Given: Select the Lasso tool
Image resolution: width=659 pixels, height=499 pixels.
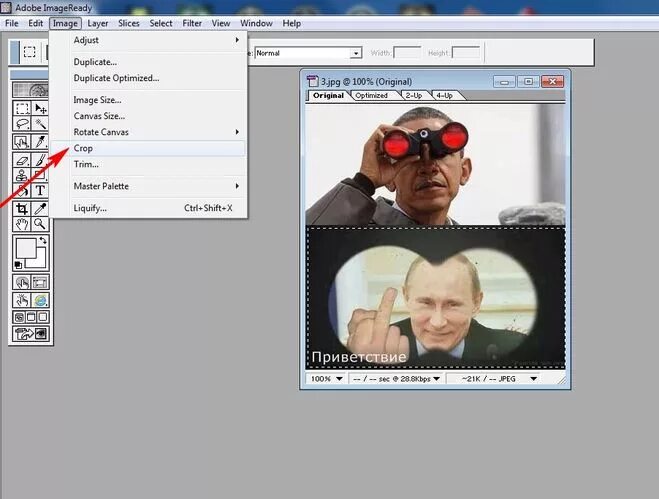Looking at the screenshot, I should (22, 124).
